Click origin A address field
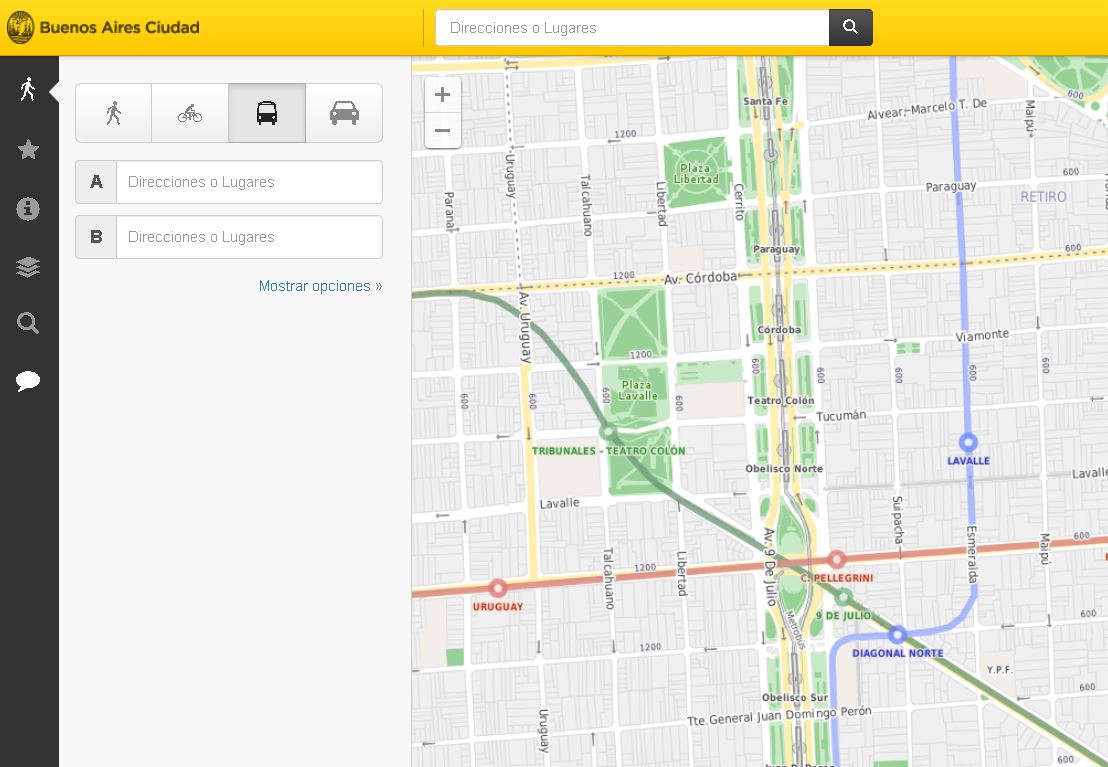Screen dimensions: 1108x767 tap(249, 182)
